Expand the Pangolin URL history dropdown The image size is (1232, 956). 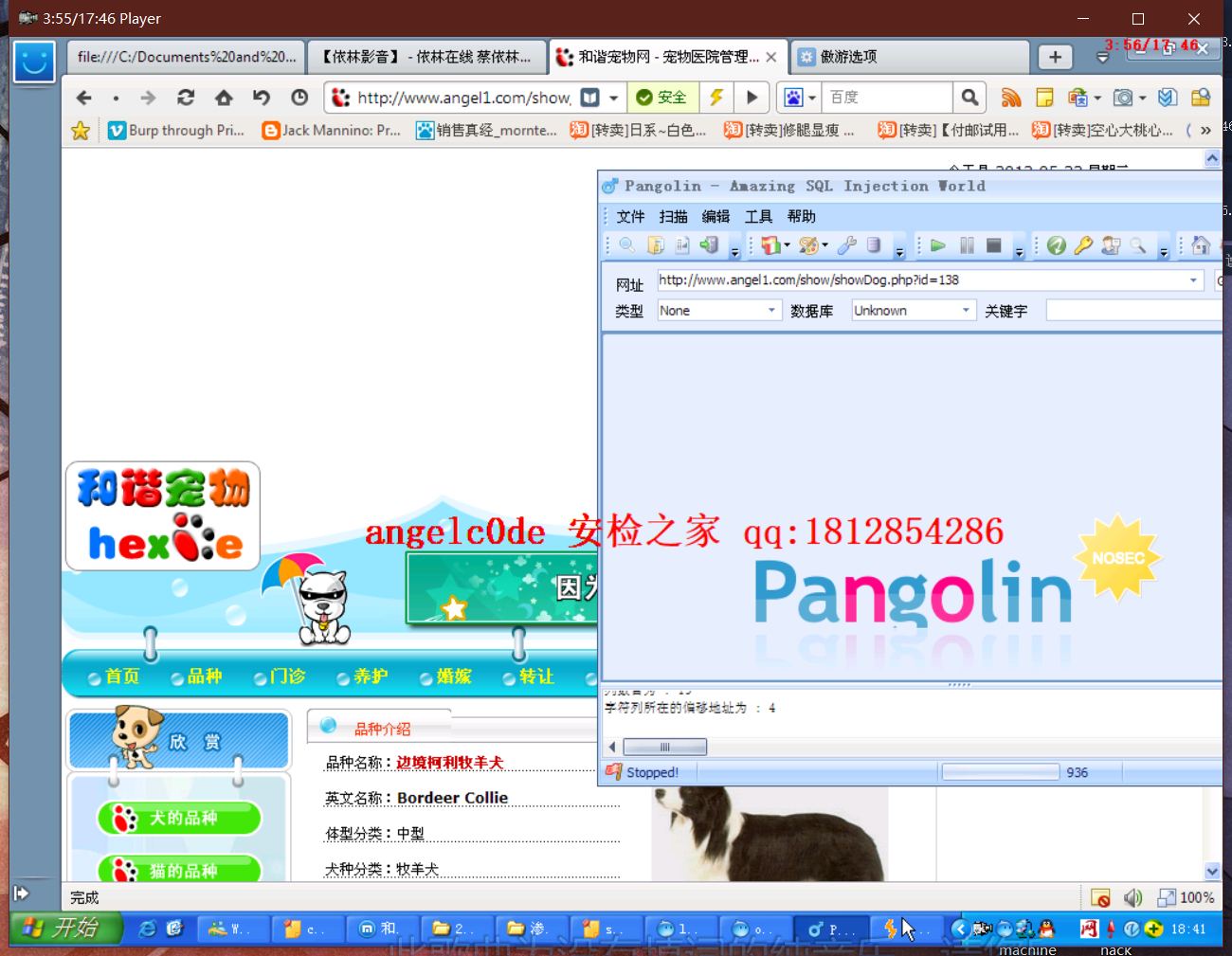point(1193,280)
